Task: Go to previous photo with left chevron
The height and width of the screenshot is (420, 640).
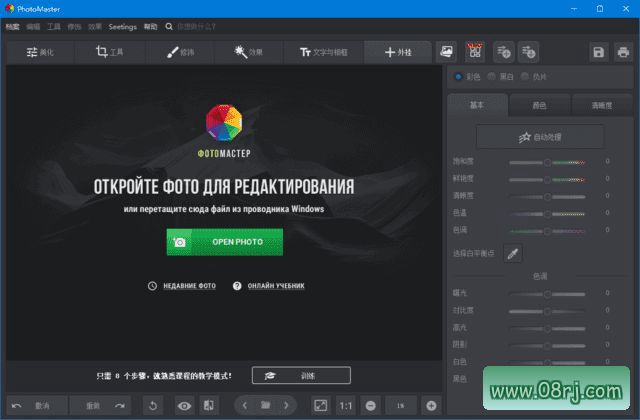Action: 244,405
